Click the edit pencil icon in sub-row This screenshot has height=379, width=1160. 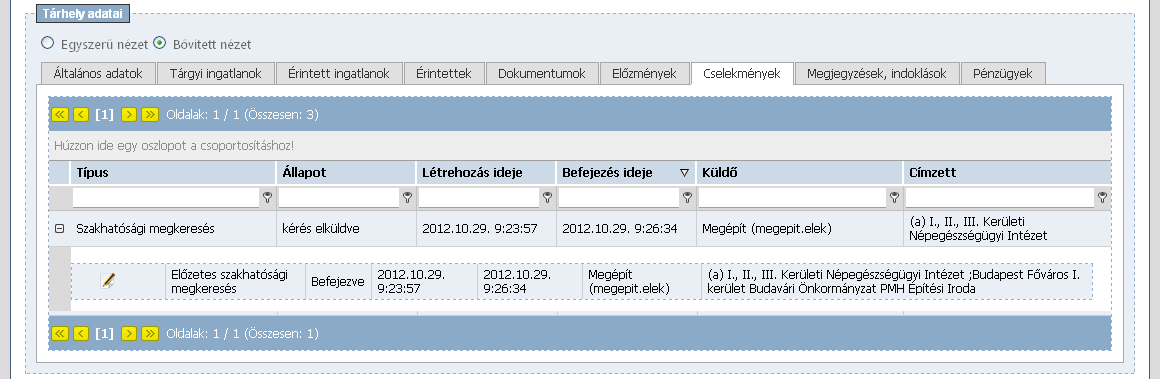(108, 281)
